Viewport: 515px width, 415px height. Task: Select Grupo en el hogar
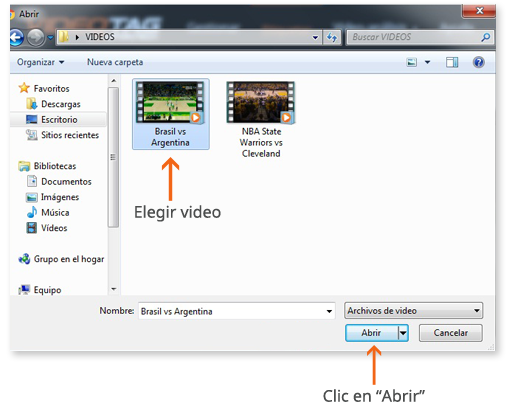click(69, 259)
